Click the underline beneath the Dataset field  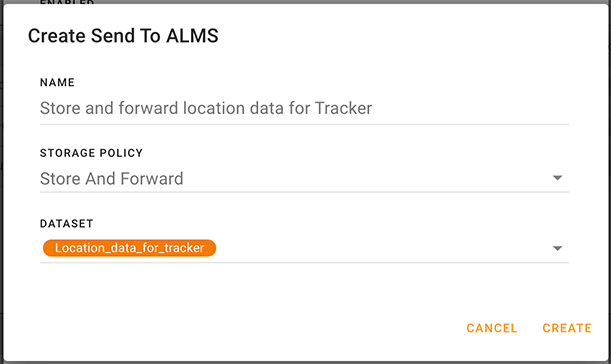[x=304, y=262]
